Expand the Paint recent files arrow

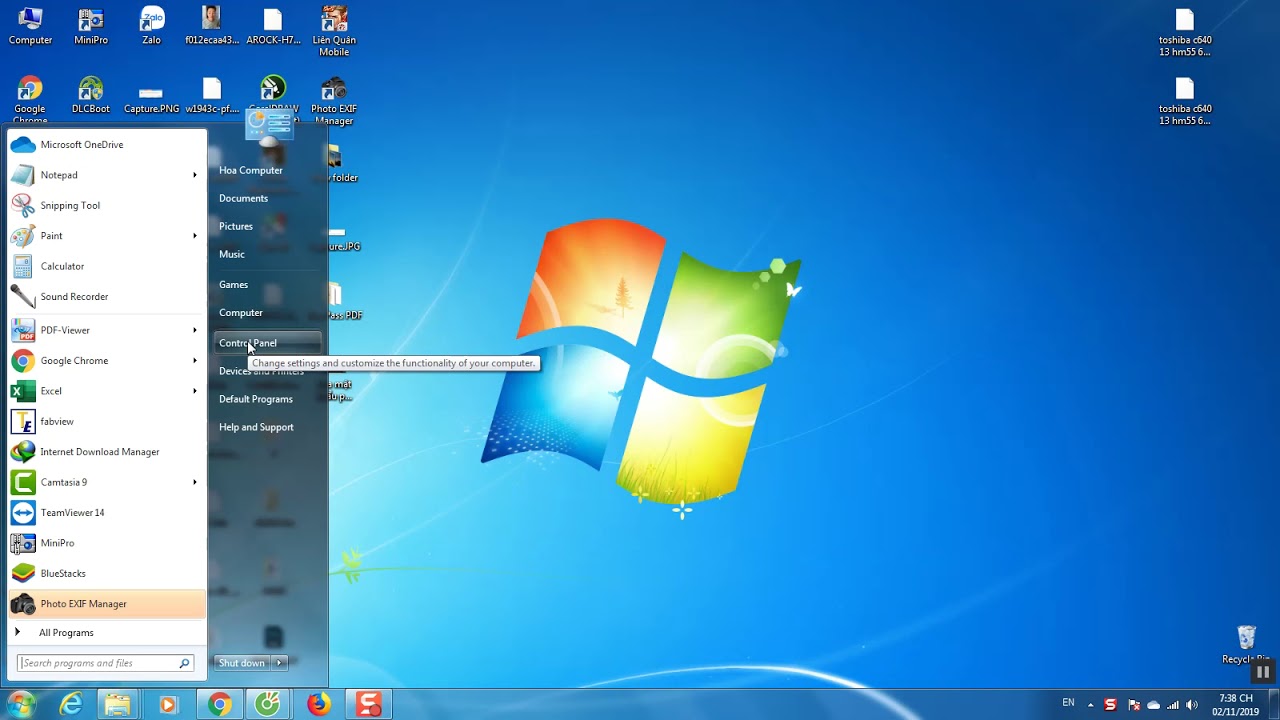coord(195,236)
